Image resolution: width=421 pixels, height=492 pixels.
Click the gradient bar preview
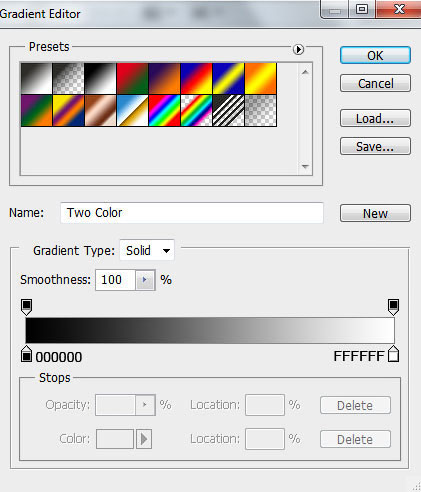[210, 330]
